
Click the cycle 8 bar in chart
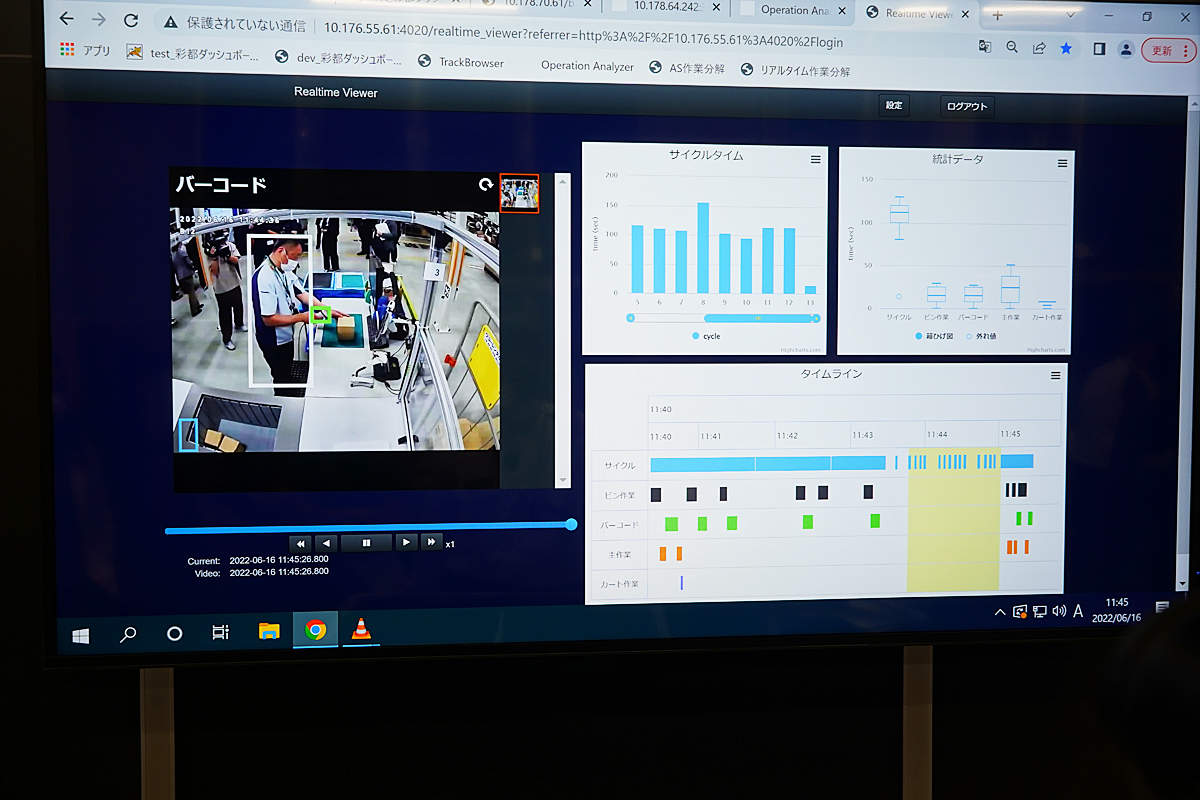pyautogui.click(x=703, y=248)
